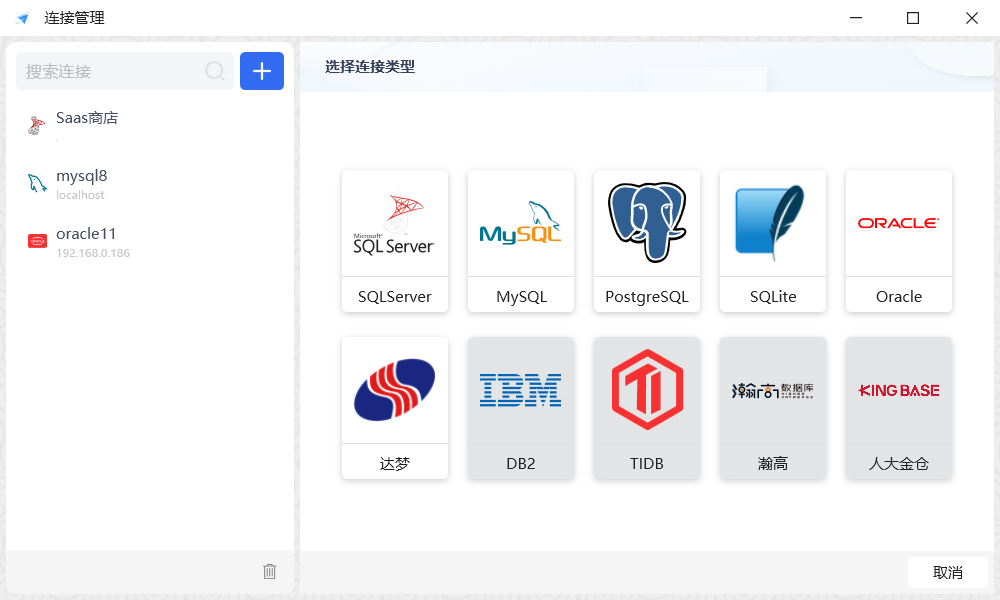Click the SQLite text label
Viewport: 1000px width, 600px height.
(773, 296)
